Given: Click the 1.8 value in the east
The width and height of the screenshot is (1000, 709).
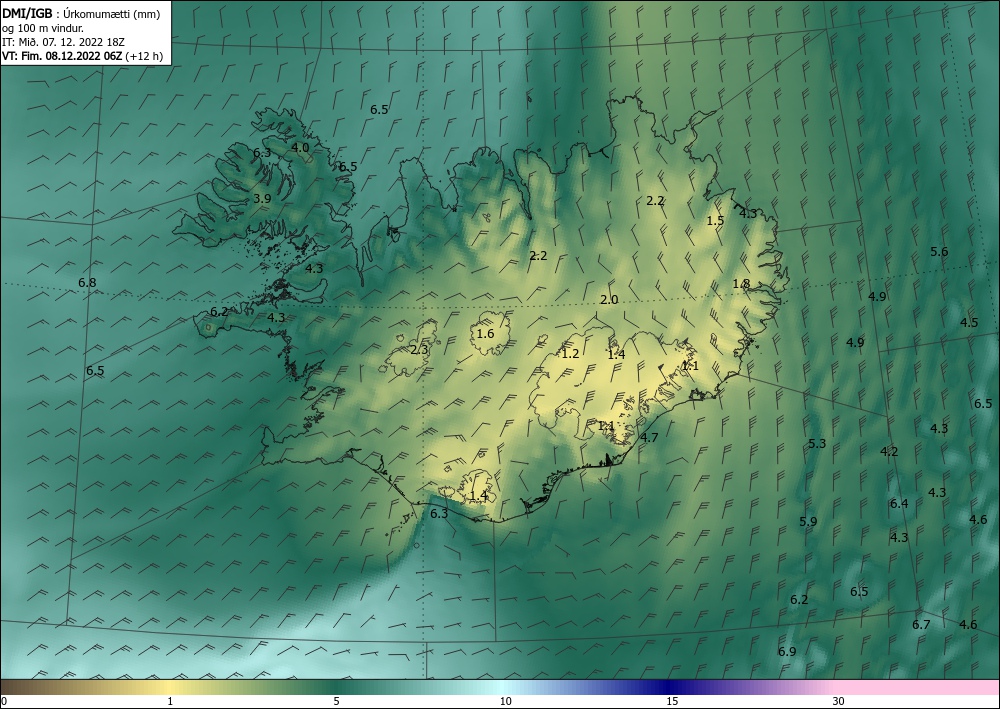Looking at the screenshot, I should pos(741,284).
